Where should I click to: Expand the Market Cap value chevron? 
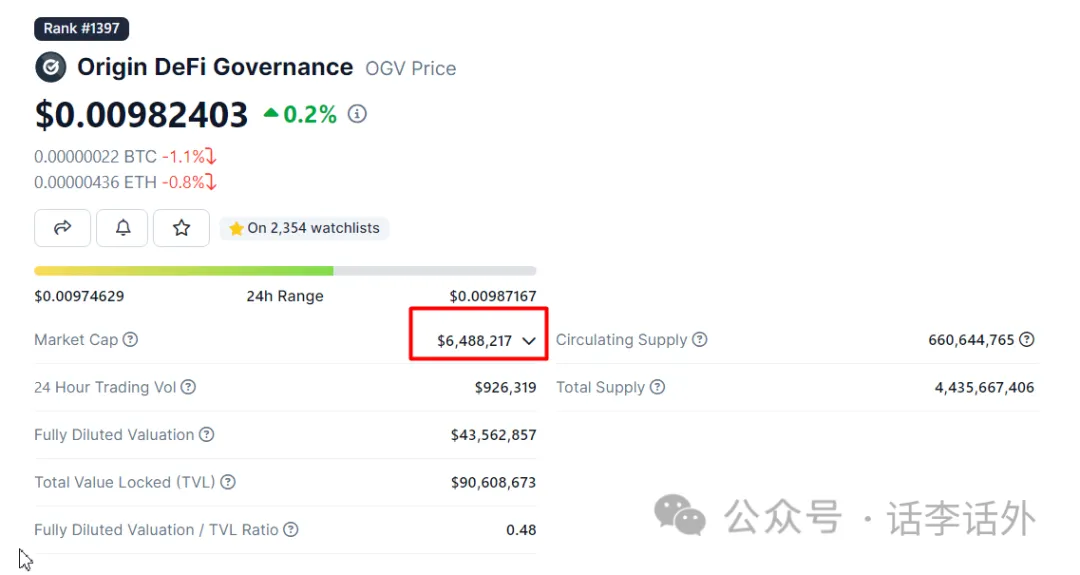(529, 341)
